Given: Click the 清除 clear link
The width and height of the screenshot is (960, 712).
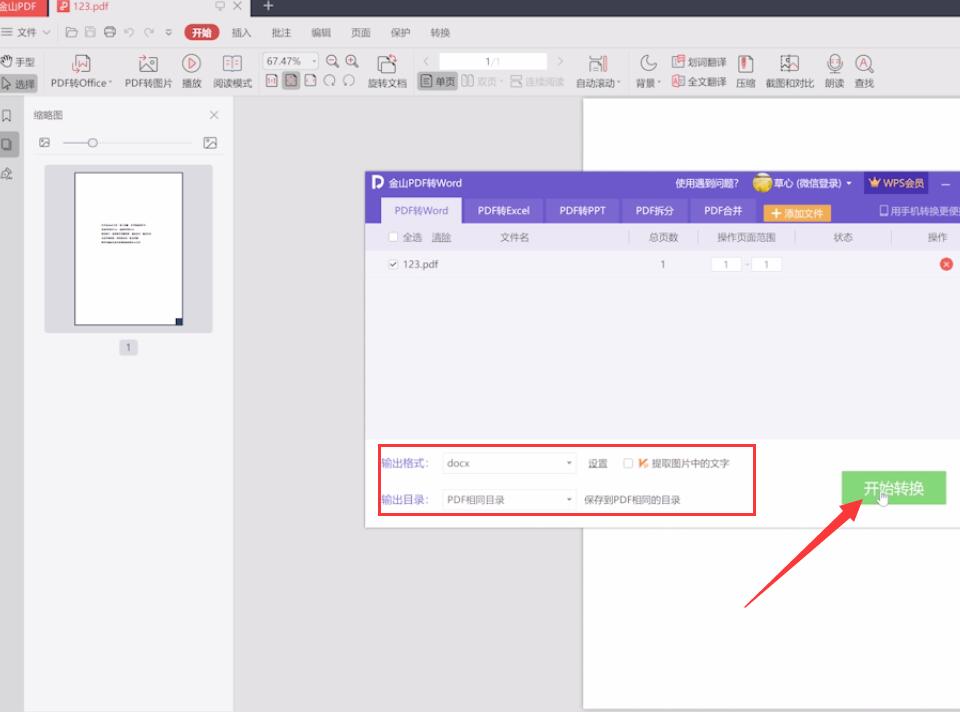Looking at the screenshot, I should pyautogui.click(x=441, y=238).
